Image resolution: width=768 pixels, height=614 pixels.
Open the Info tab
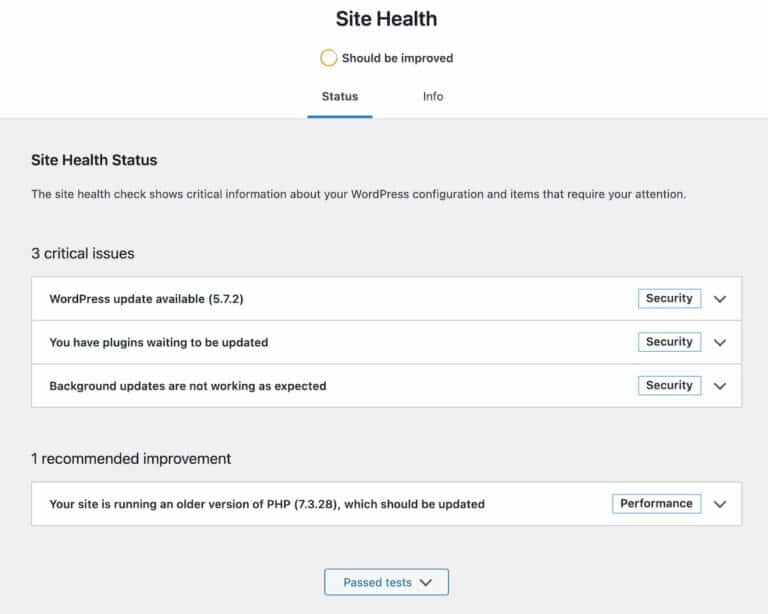tap(433, 96)
